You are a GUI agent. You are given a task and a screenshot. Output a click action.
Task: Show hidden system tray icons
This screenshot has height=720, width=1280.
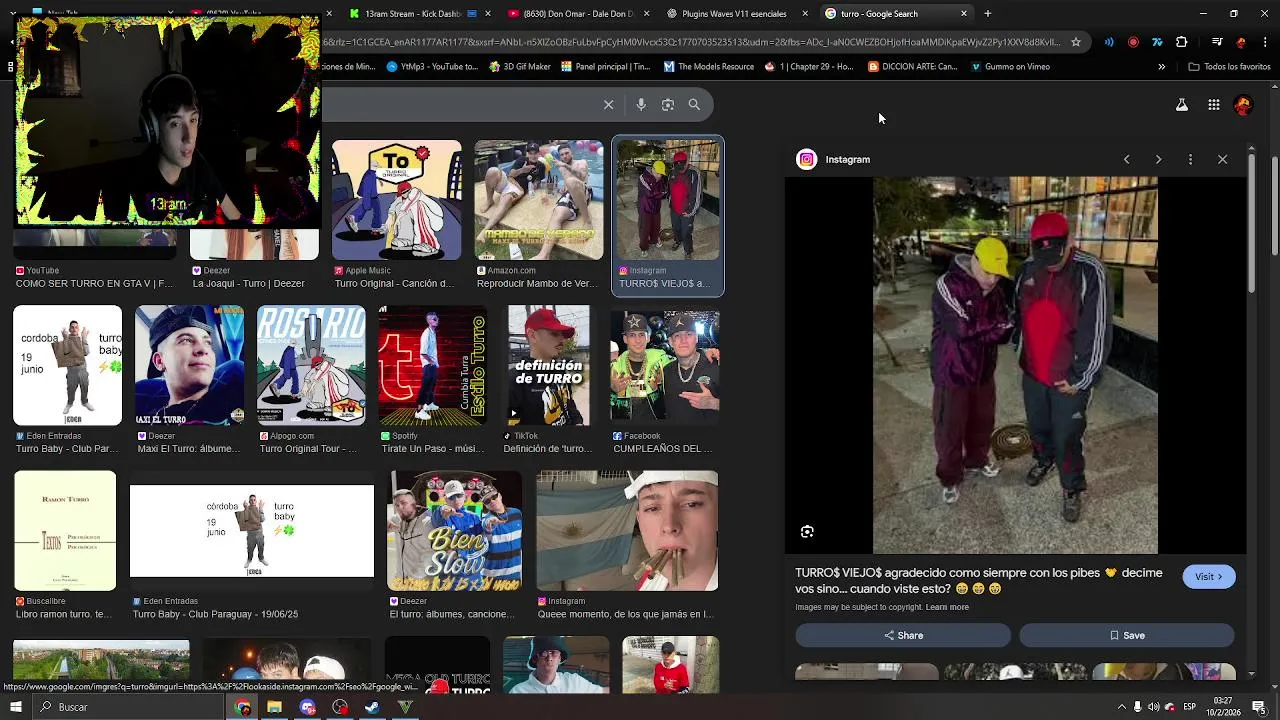(1121, 707)
